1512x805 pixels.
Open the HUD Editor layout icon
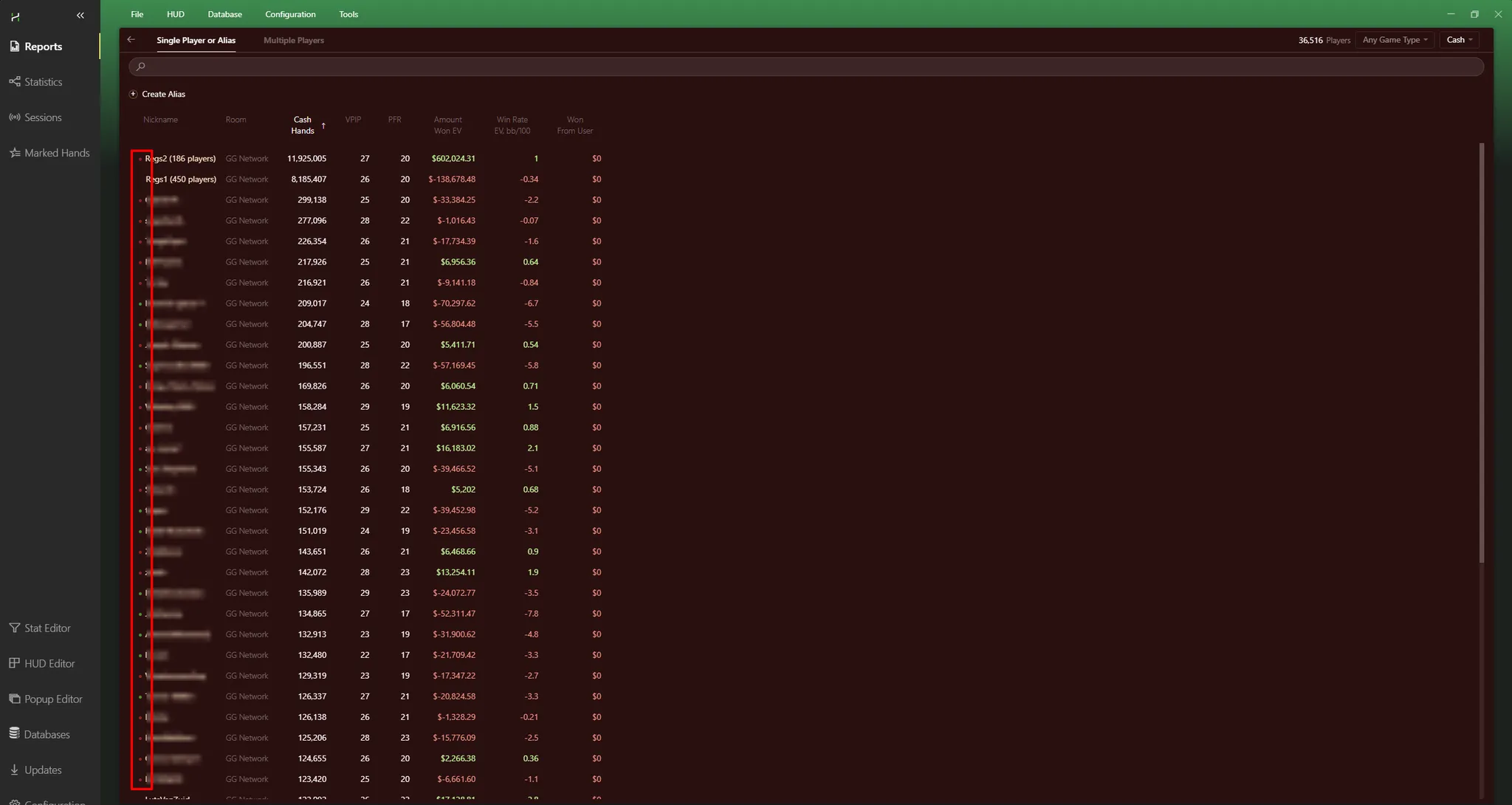15,663
